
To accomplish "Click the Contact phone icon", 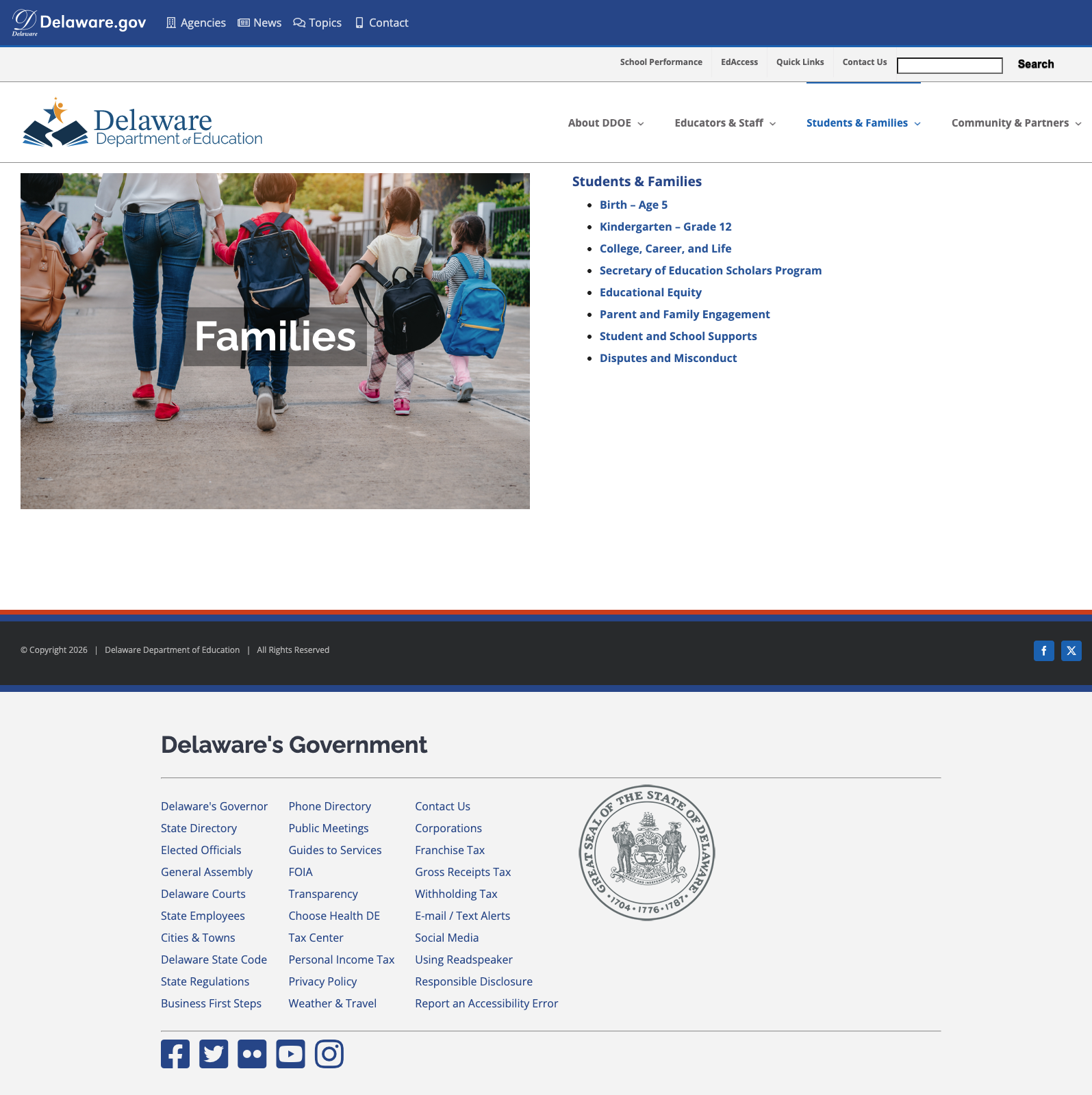I will [359, 23].
